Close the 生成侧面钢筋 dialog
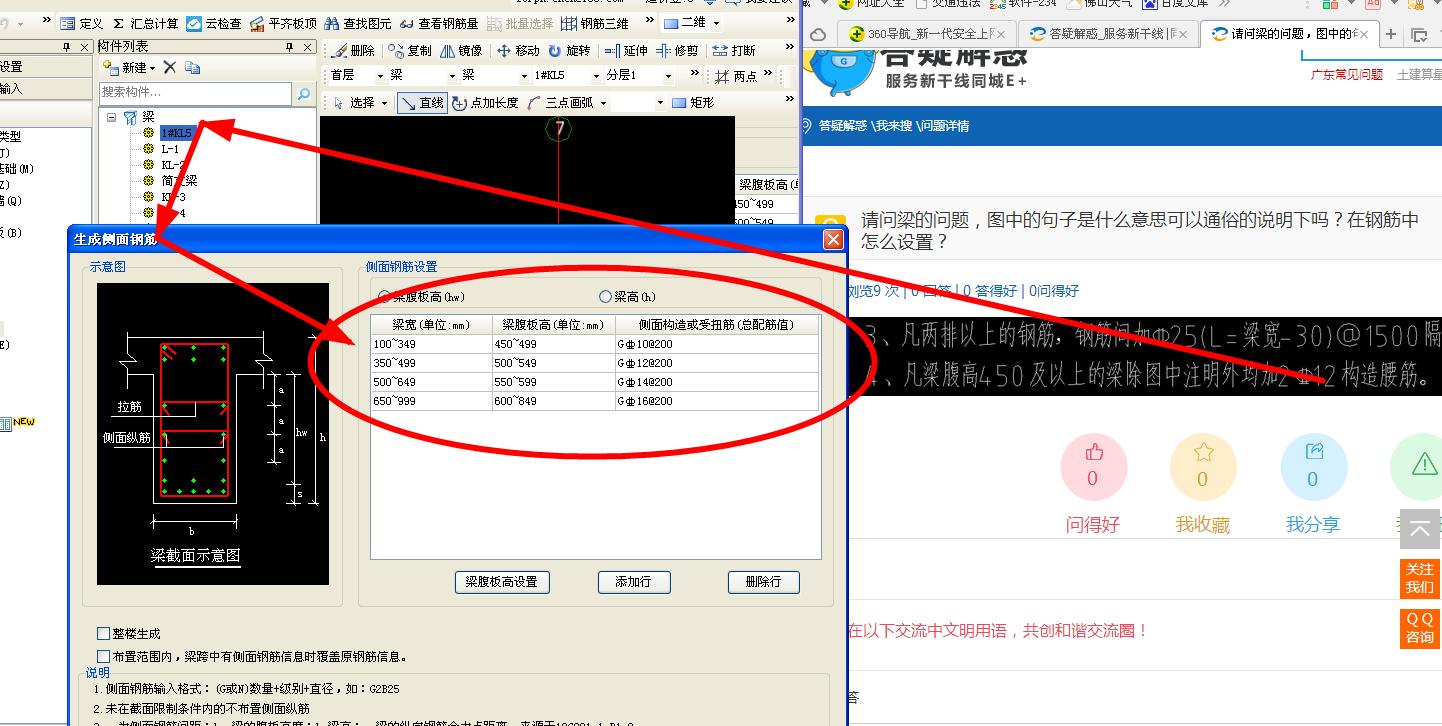The image size is (1442, 726). tap(833, 240)
